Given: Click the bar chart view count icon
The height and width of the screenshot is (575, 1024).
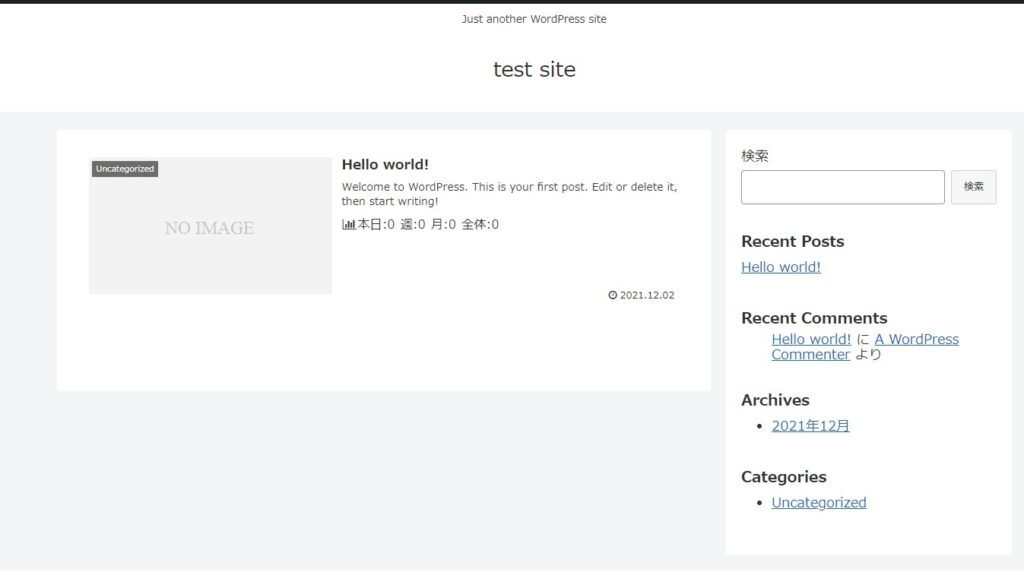Looking at the screenshot, I should (349, 225).
